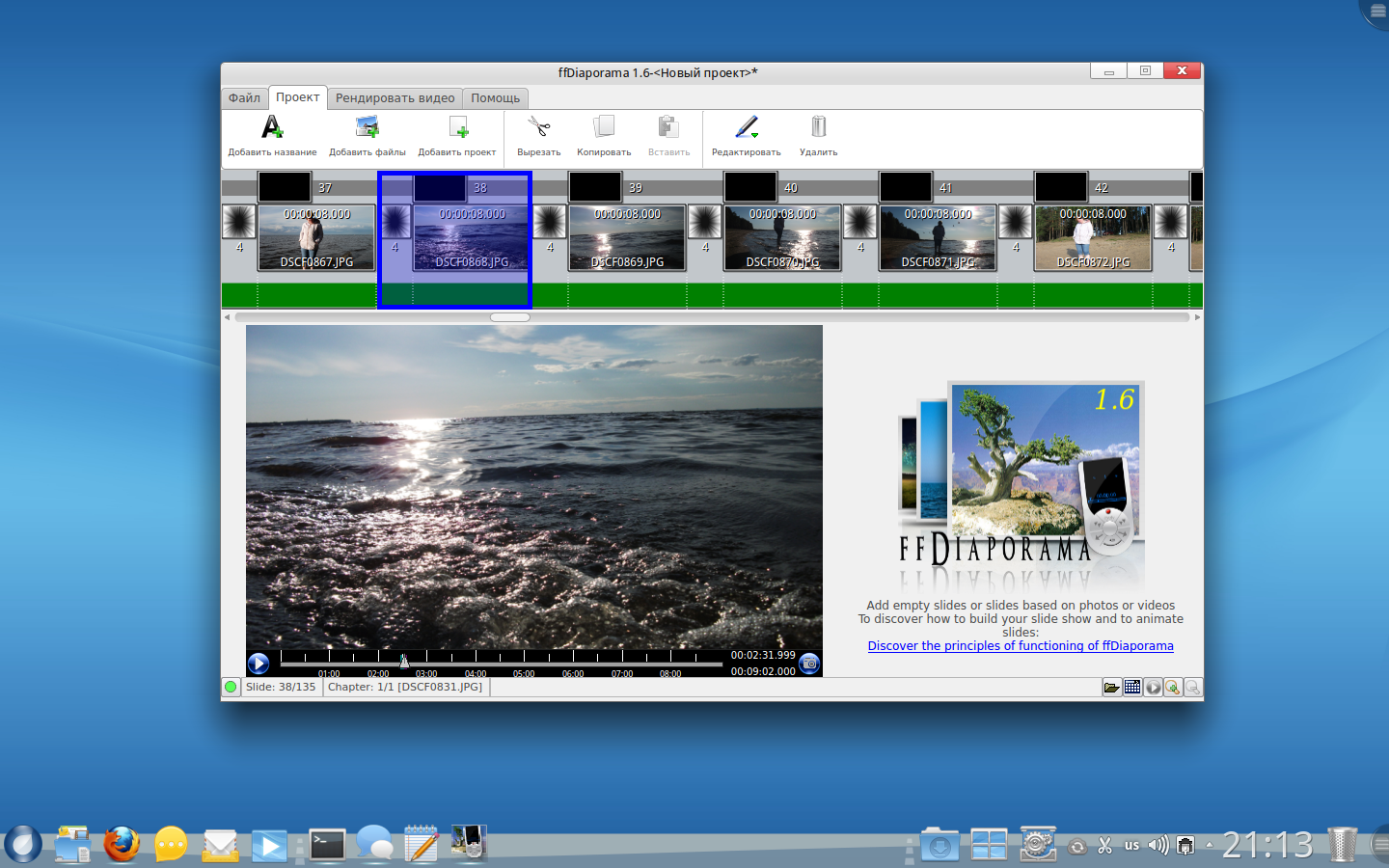Launch the terminal from the taskbar

(327, 845)
